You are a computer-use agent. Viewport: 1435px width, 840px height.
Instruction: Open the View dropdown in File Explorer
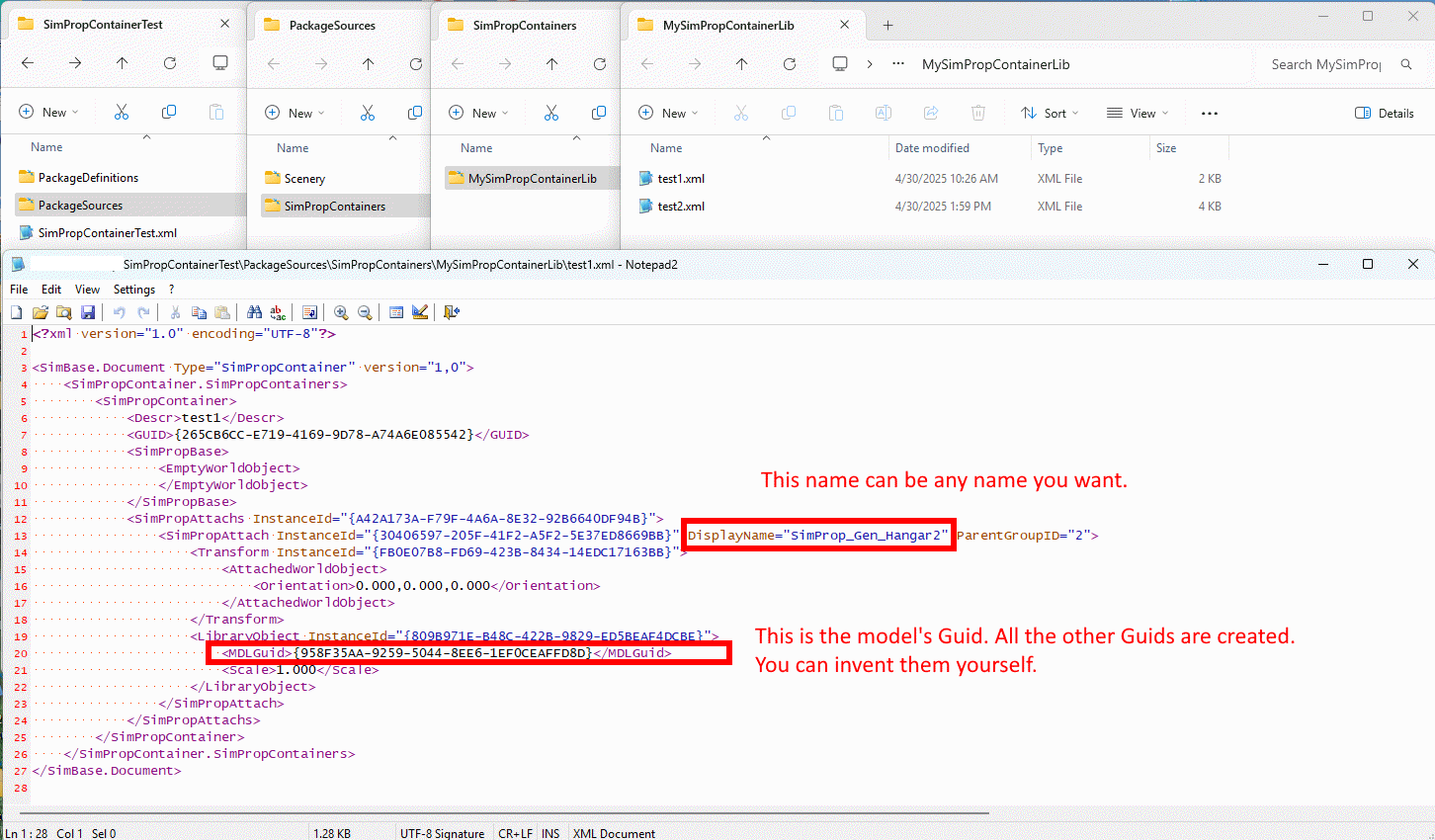coord(1138,114)
